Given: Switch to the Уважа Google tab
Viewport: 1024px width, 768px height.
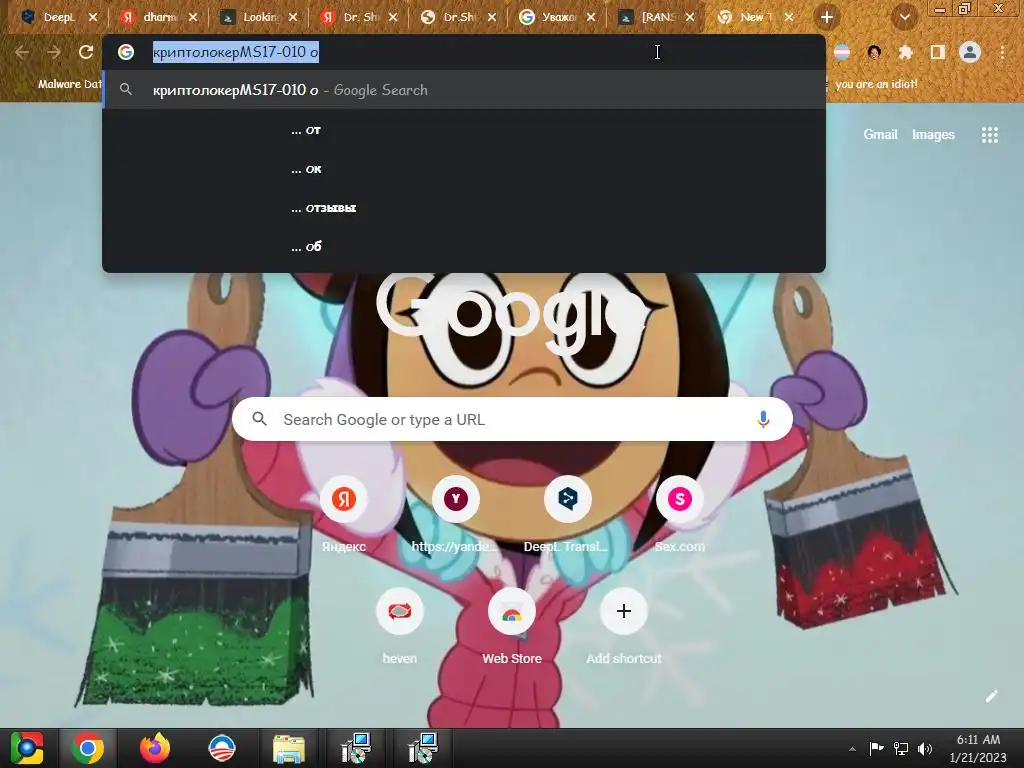Looking at the screenshot, I should tap(557, 18).
